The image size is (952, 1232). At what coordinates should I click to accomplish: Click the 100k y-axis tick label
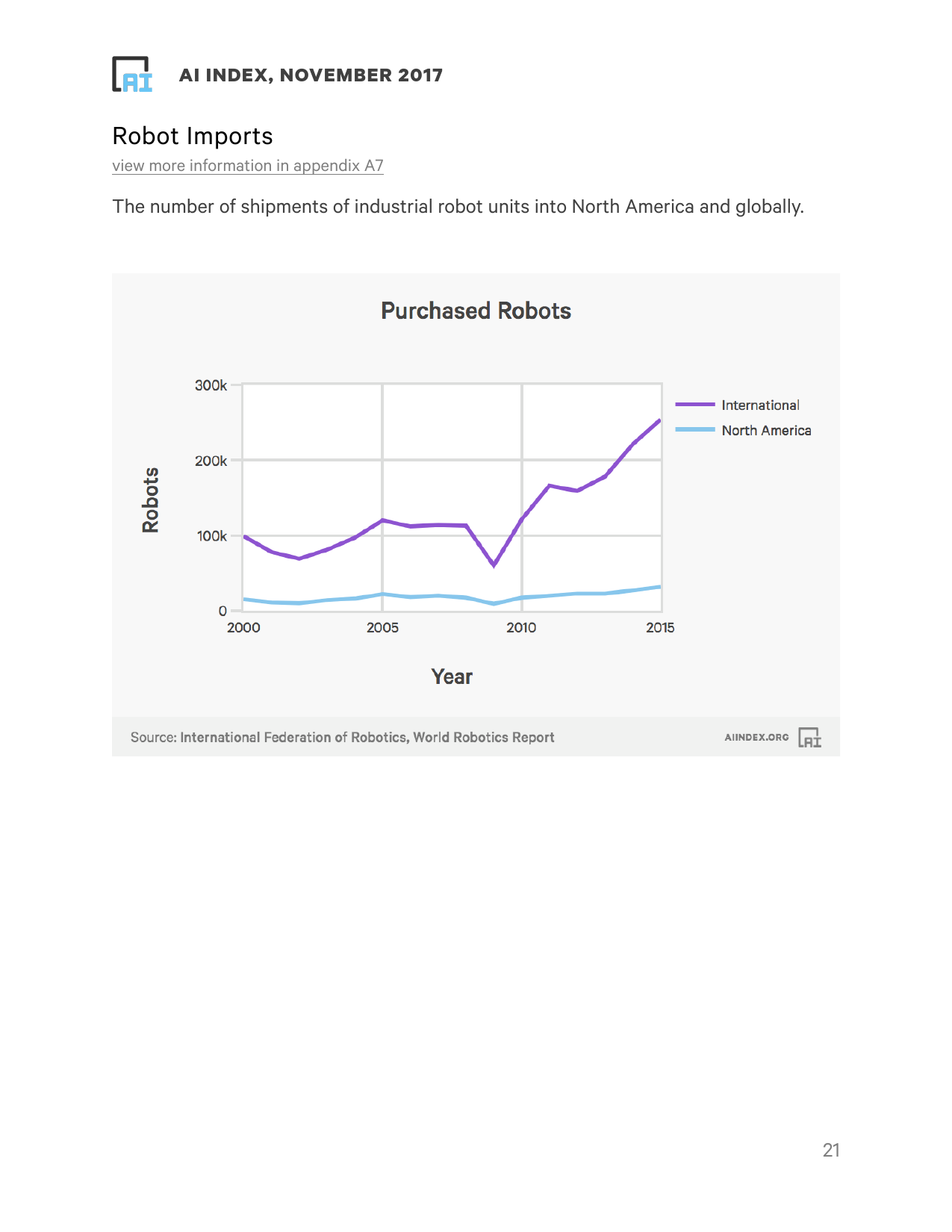click(211, 536)
